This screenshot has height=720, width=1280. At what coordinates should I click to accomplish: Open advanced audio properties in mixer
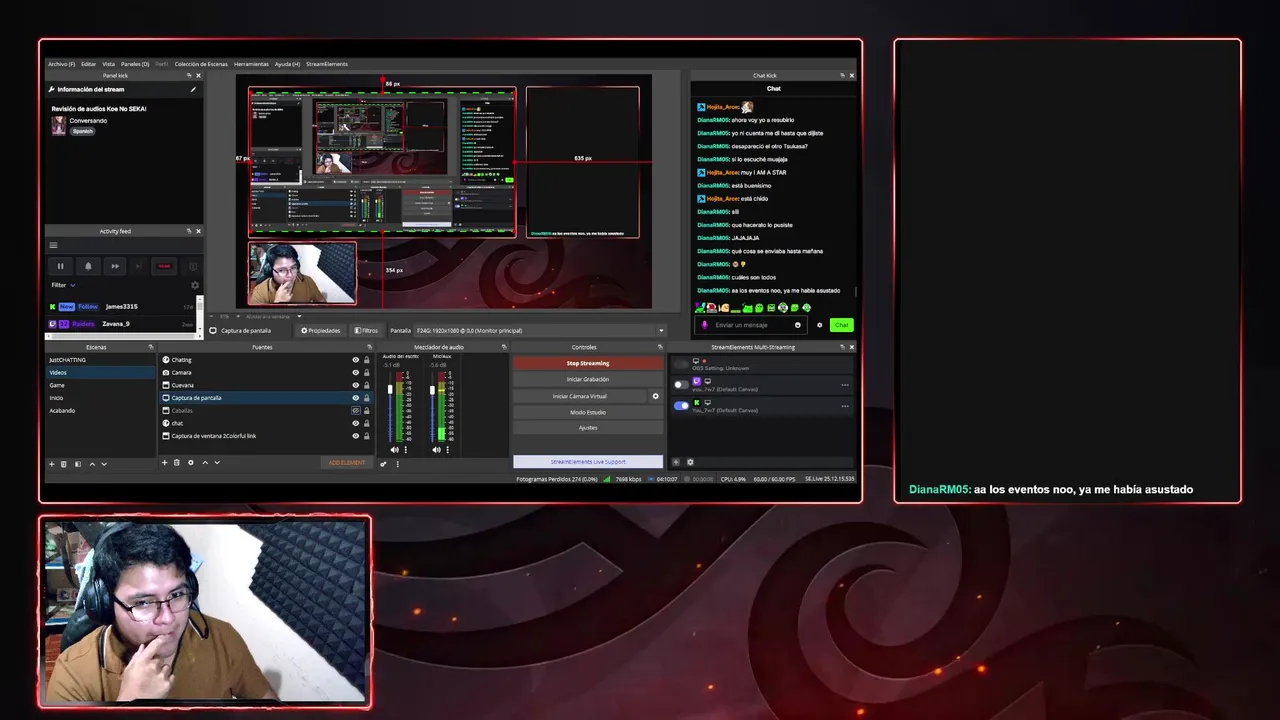pos(383,464)
